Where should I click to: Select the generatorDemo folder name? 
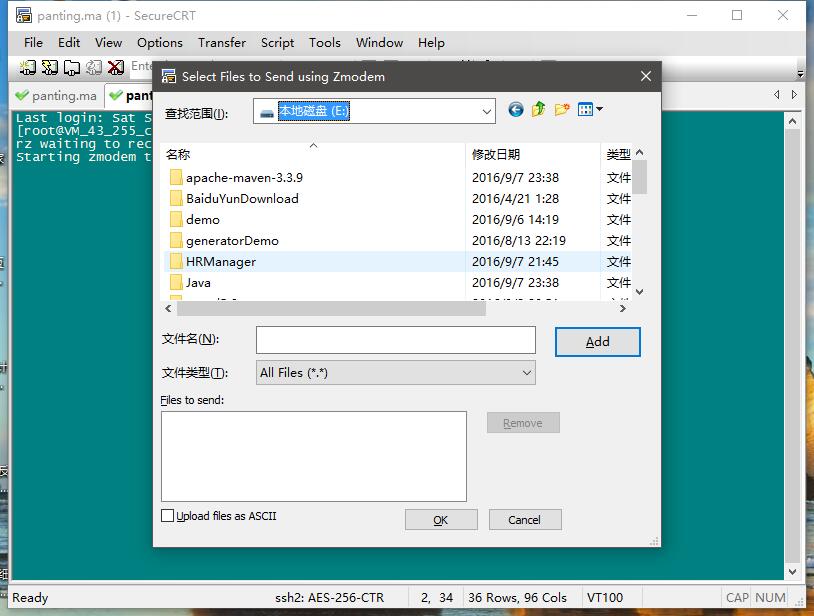[232, 241]
